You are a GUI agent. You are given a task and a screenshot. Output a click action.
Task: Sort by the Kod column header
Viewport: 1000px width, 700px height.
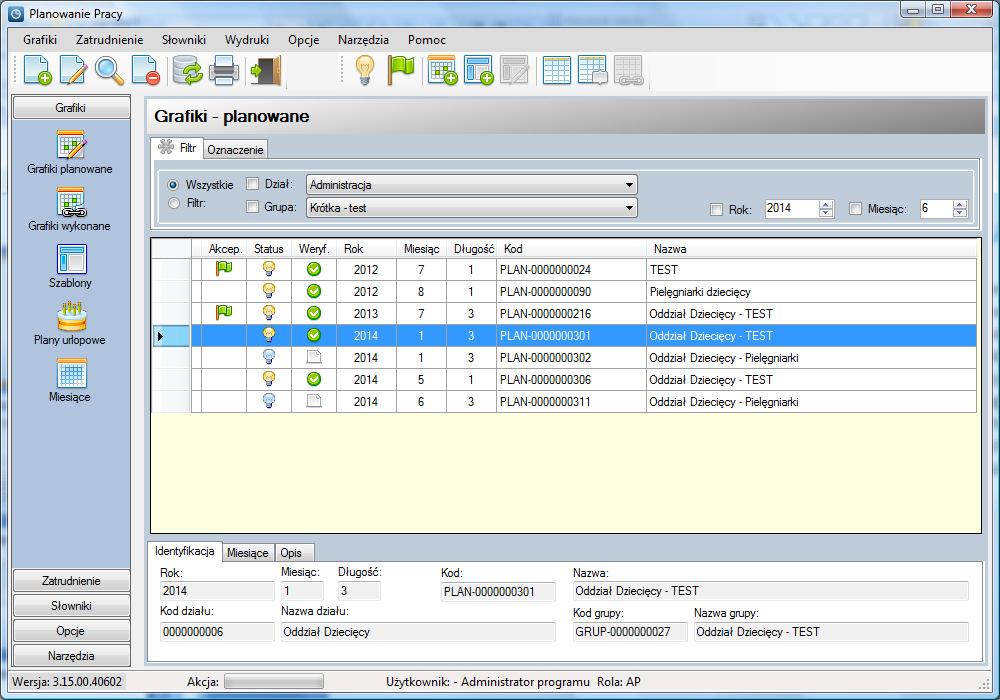(x=571, y=249)
